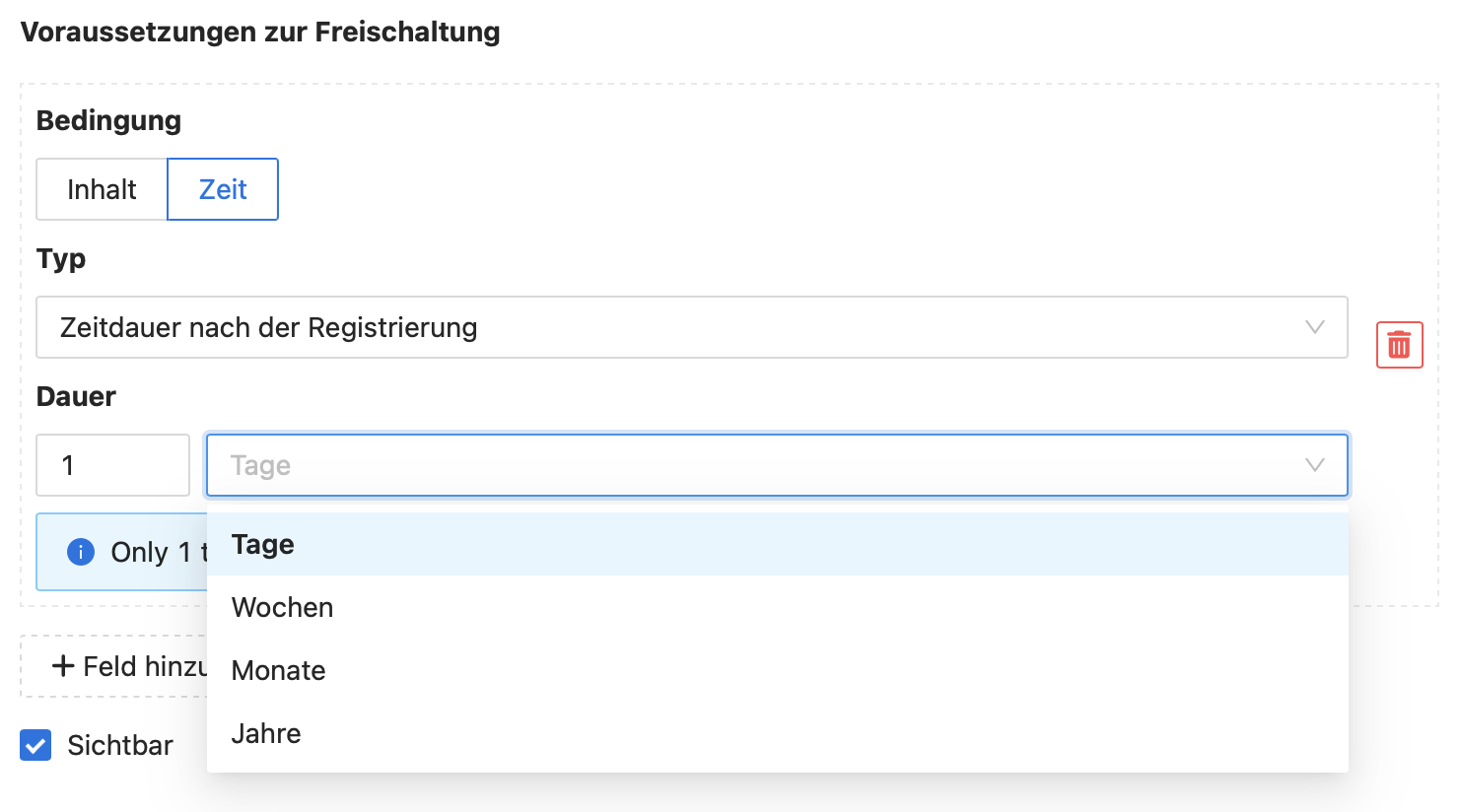Viewport: 1461px width, 812px height.
Task: Delete the condition with the red trash icon
Action: [x=1399, y=345]
